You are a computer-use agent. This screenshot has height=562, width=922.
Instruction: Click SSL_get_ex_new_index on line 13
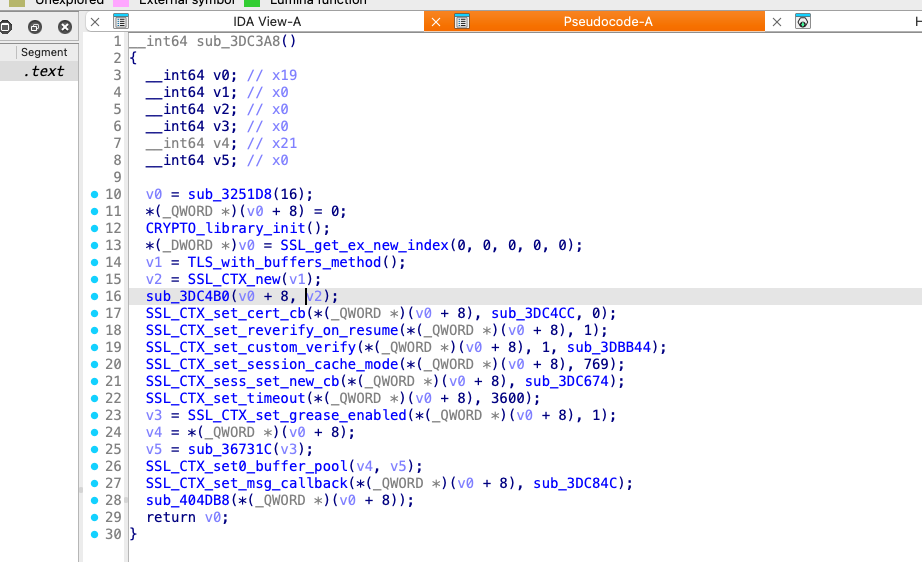[x=365, y=245]
